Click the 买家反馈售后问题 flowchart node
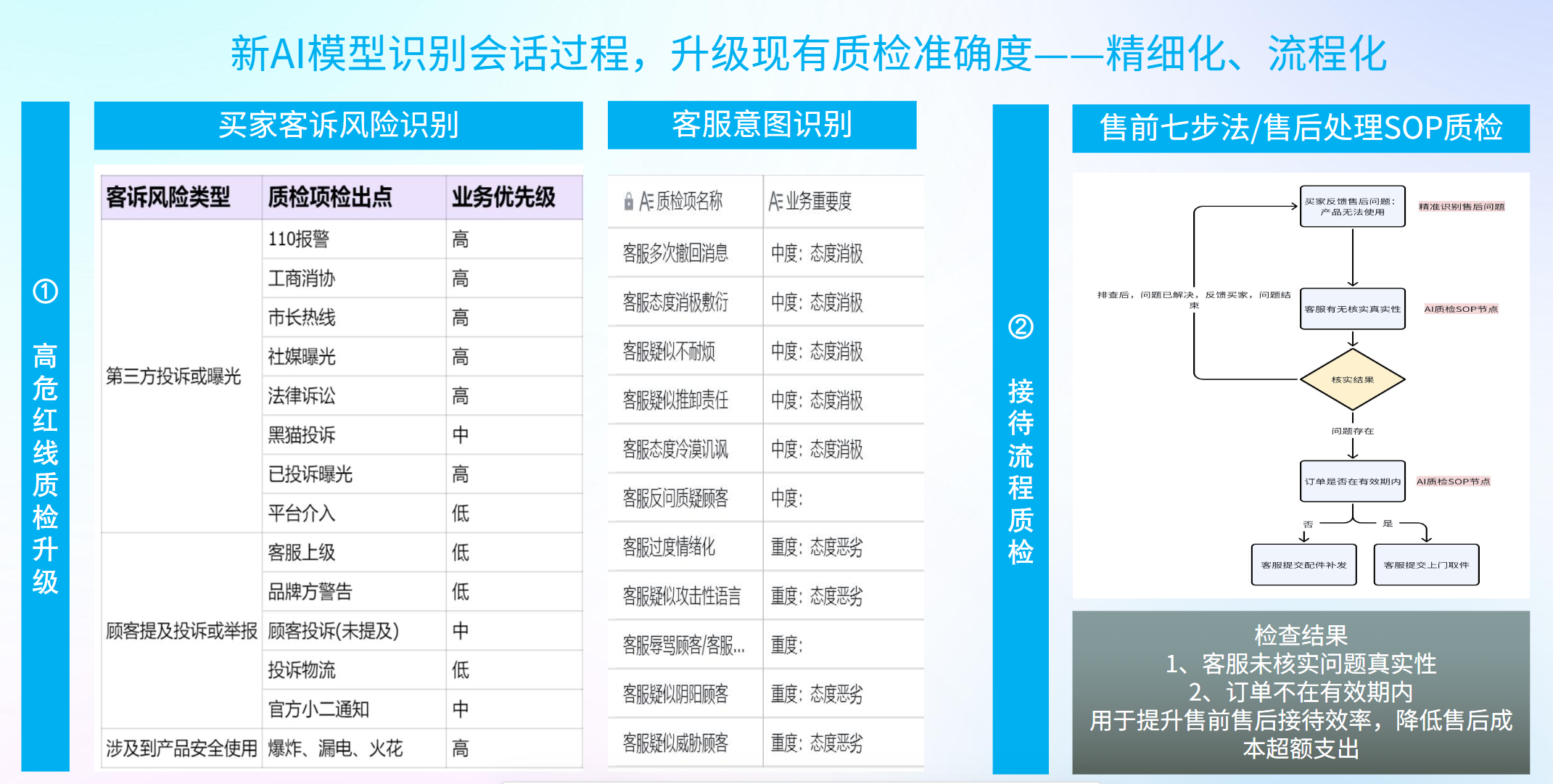The width and height of the screenshot is (1553, 784). point(1352,207)
